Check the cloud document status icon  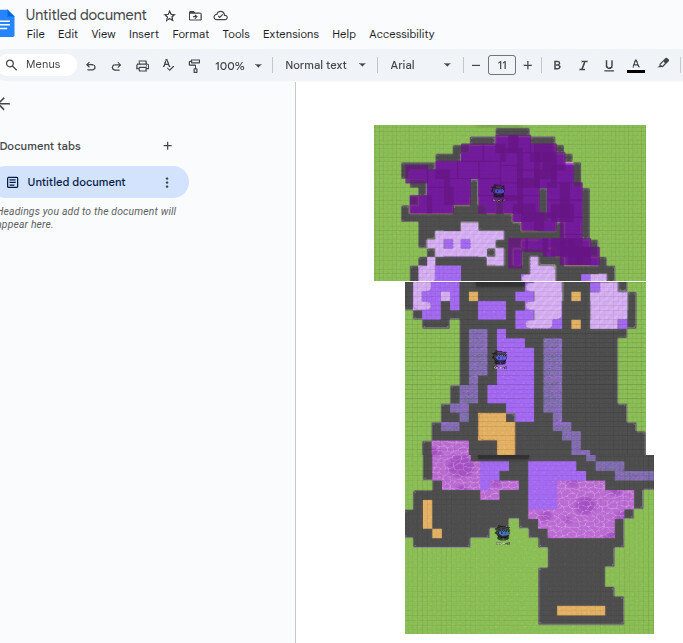(x=220, y=16)
